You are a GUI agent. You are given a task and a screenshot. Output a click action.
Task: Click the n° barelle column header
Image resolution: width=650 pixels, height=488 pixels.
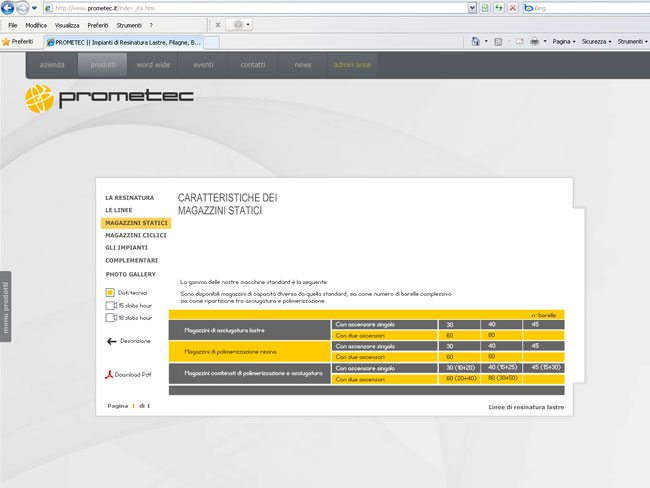tap(543, 315)
